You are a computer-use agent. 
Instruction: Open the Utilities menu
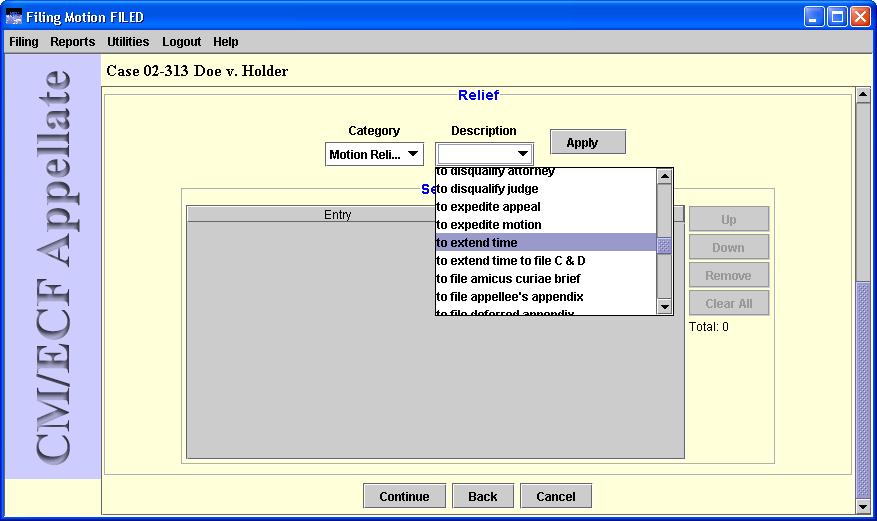click(x=128, y=42)
